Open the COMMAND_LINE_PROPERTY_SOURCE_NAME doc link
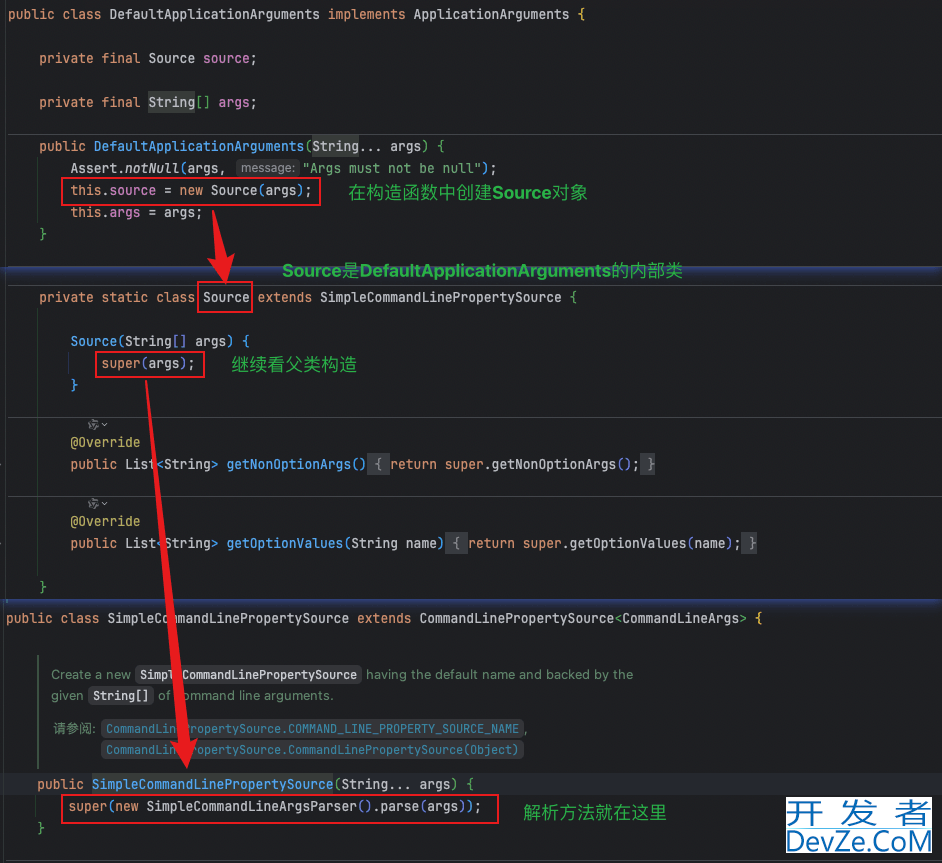 pyautogui.click(x=312, y=728)
